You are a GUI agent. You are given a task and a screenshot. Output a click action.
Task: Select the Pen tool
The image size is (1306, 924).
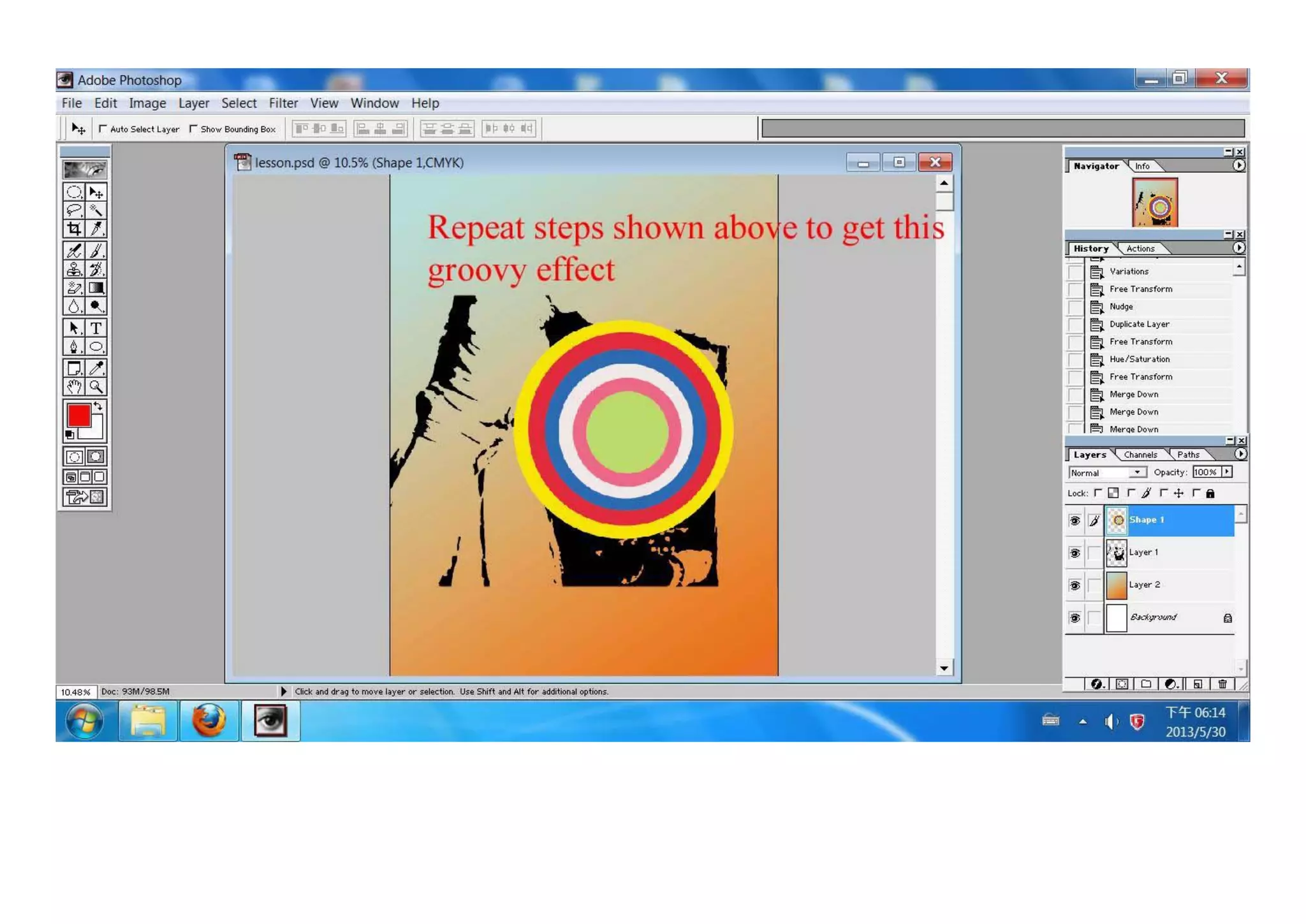pyautogui.click(x=74, y=346)
